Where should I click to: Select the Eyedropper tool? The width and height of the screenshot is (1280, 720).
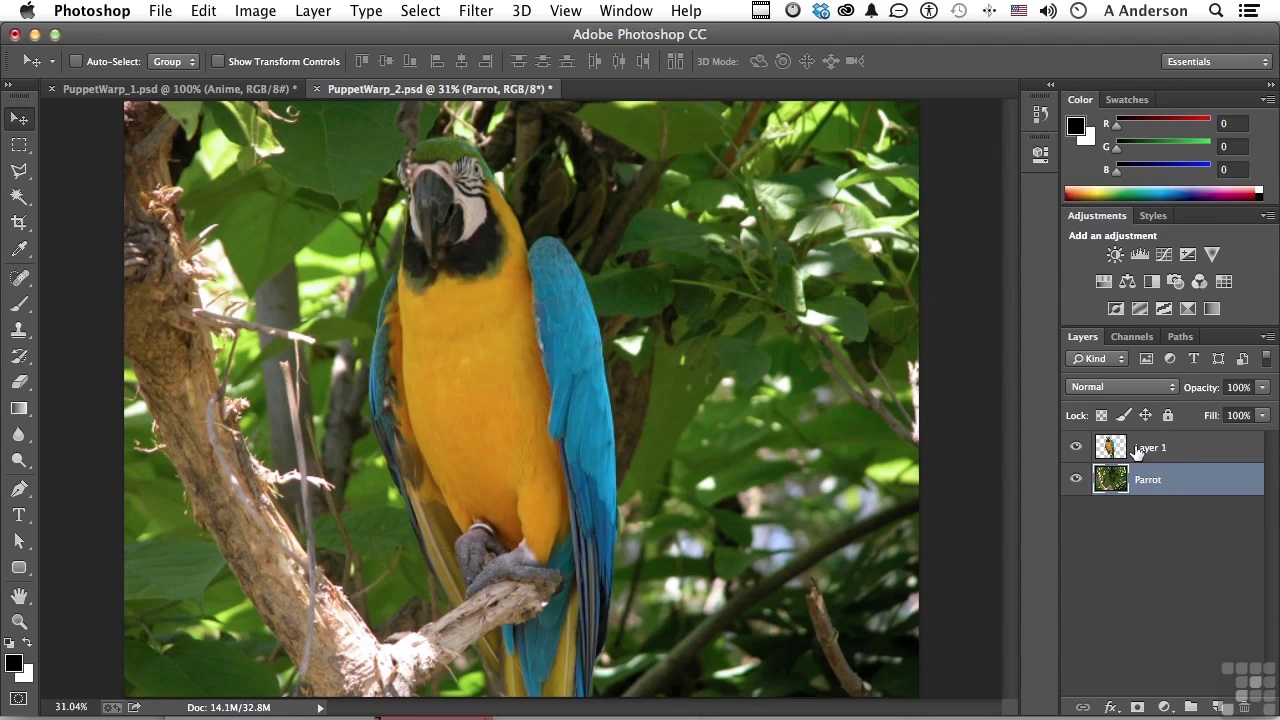[x=19, y=249]
